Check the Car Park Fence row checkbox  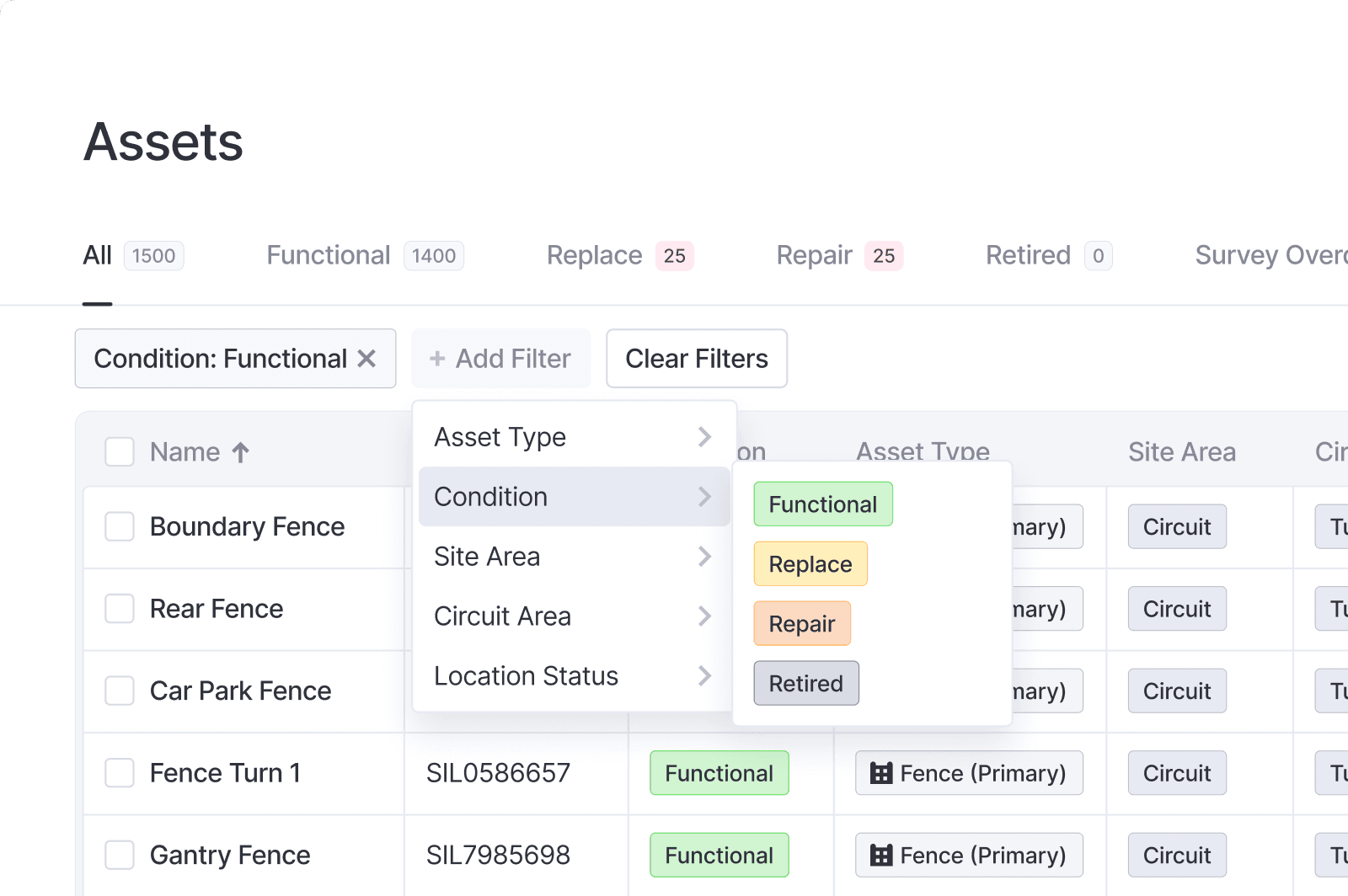pos(119,691)
